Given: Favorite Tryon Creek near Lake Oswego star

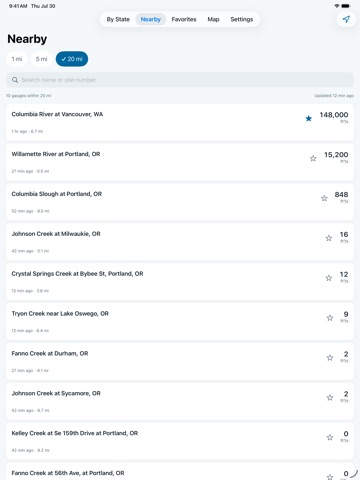Looking at the screenshot, I should [330, 318].
